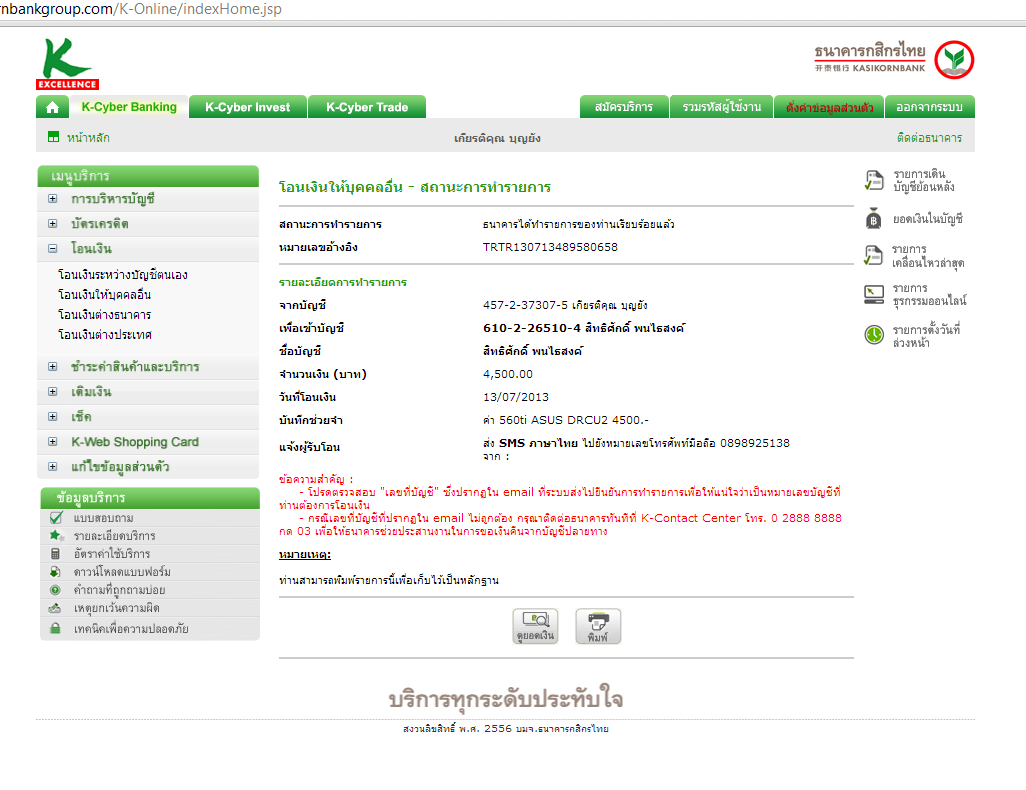Click the เทคนิคเพื่อความปลอดภัย padlock icon
Image resolution: width=1026 pixels, height=790 pixels.
click(56, 628)
